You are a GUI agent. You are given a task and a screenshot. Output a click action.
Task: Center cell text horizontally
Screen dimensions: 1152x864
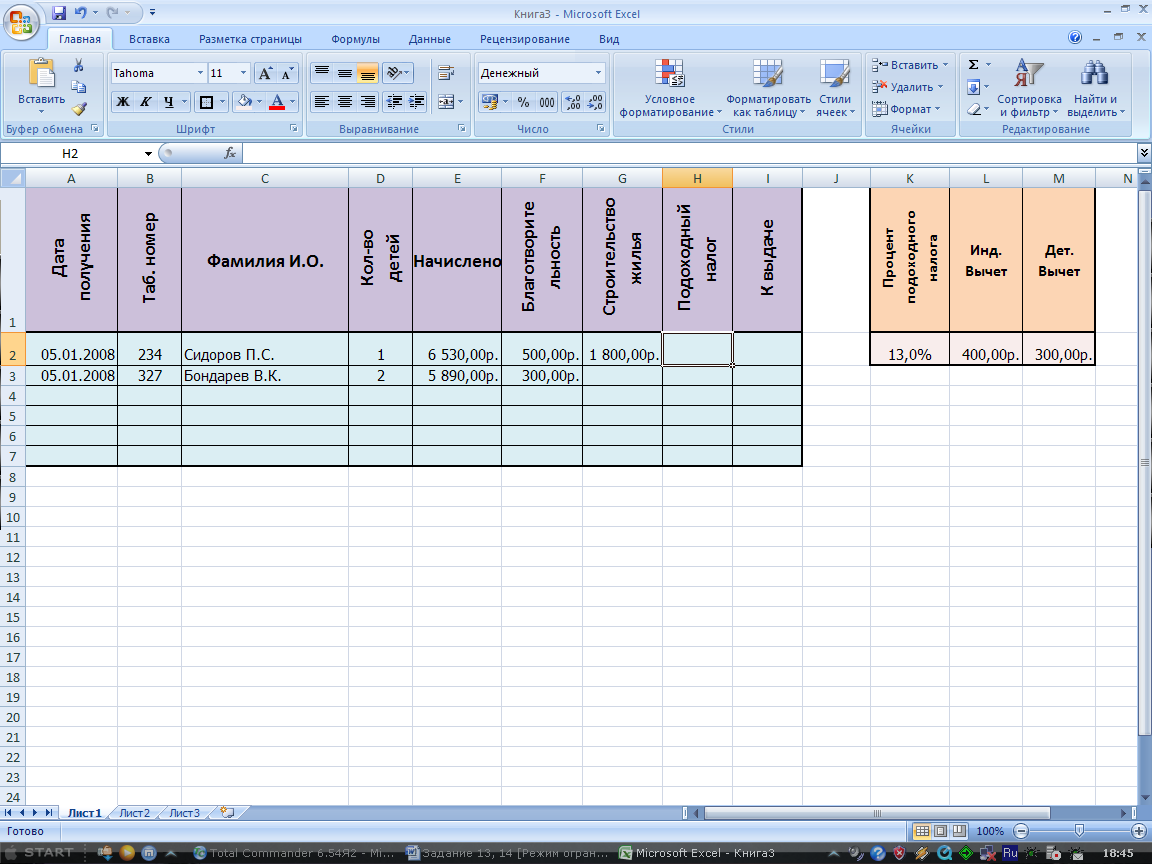pos(345,102)
